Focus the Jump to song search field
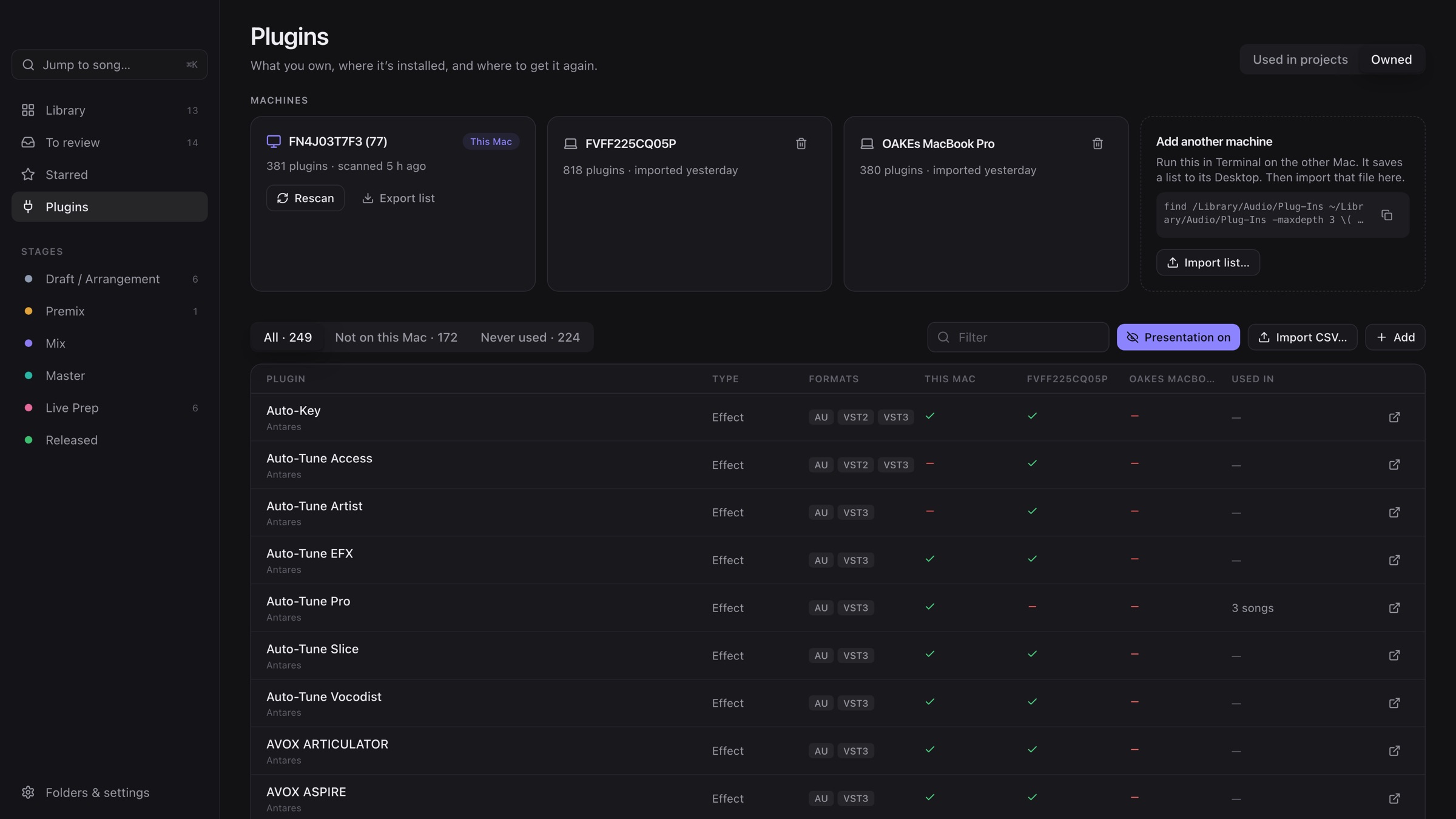Image resolution: width=1456 pixels, height=819 pixels. (110, 65)
